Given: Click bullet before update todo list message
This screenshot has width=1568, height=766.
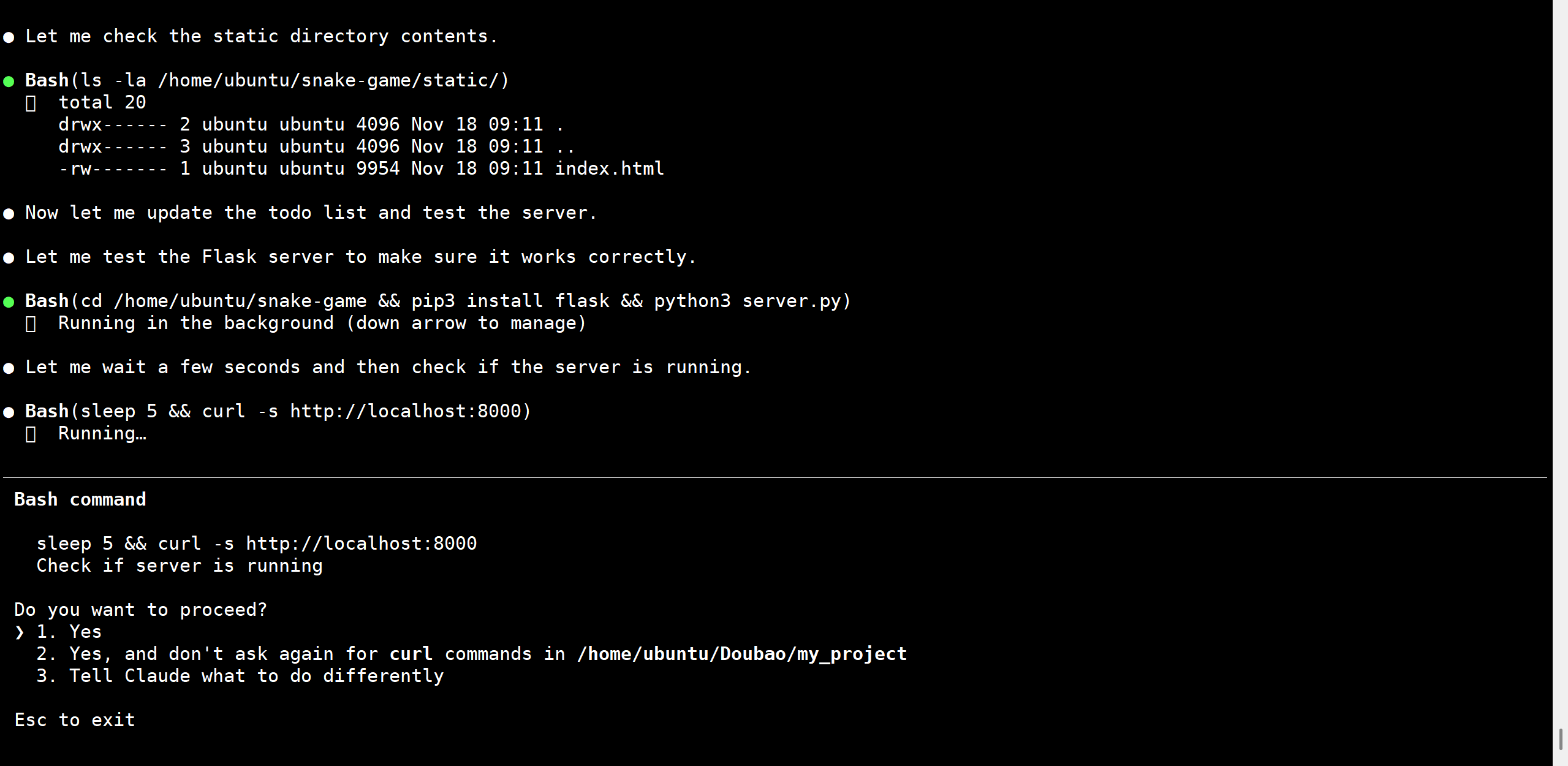Looking at the screenshot, I should click(9, 213).
